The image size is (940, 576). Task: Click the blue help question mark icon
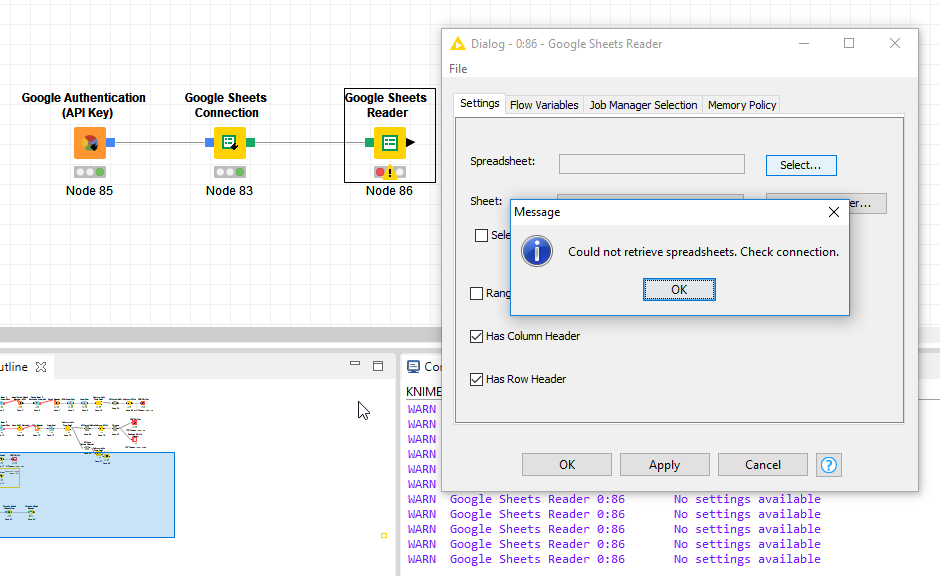click(x=828, y=464)
